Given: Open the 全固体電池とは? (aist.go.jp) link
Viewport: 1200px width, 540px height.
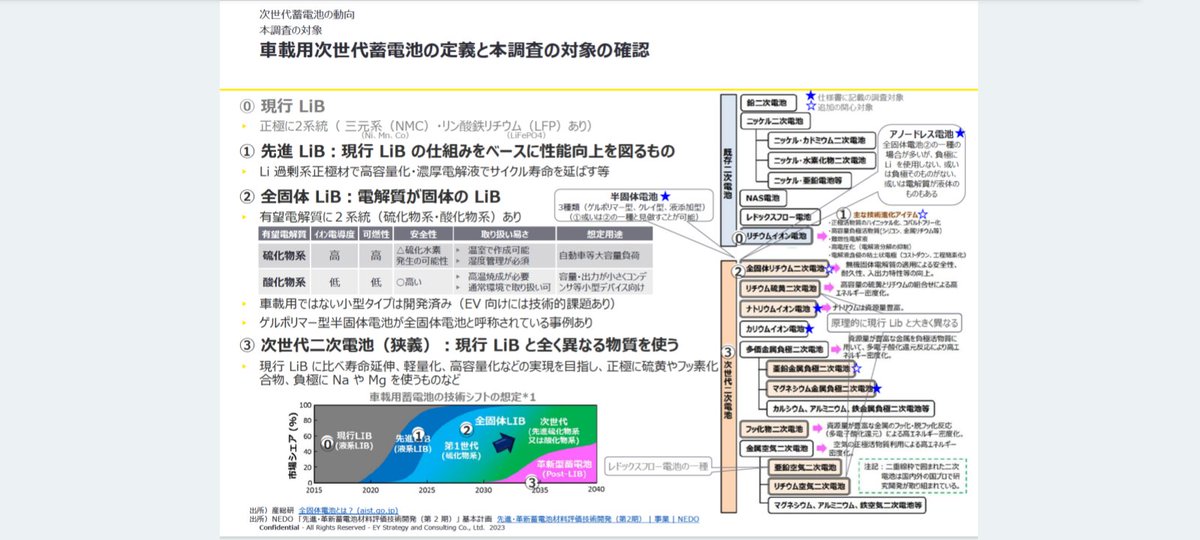Looking at the screenshot, I should tap(346, 509).
